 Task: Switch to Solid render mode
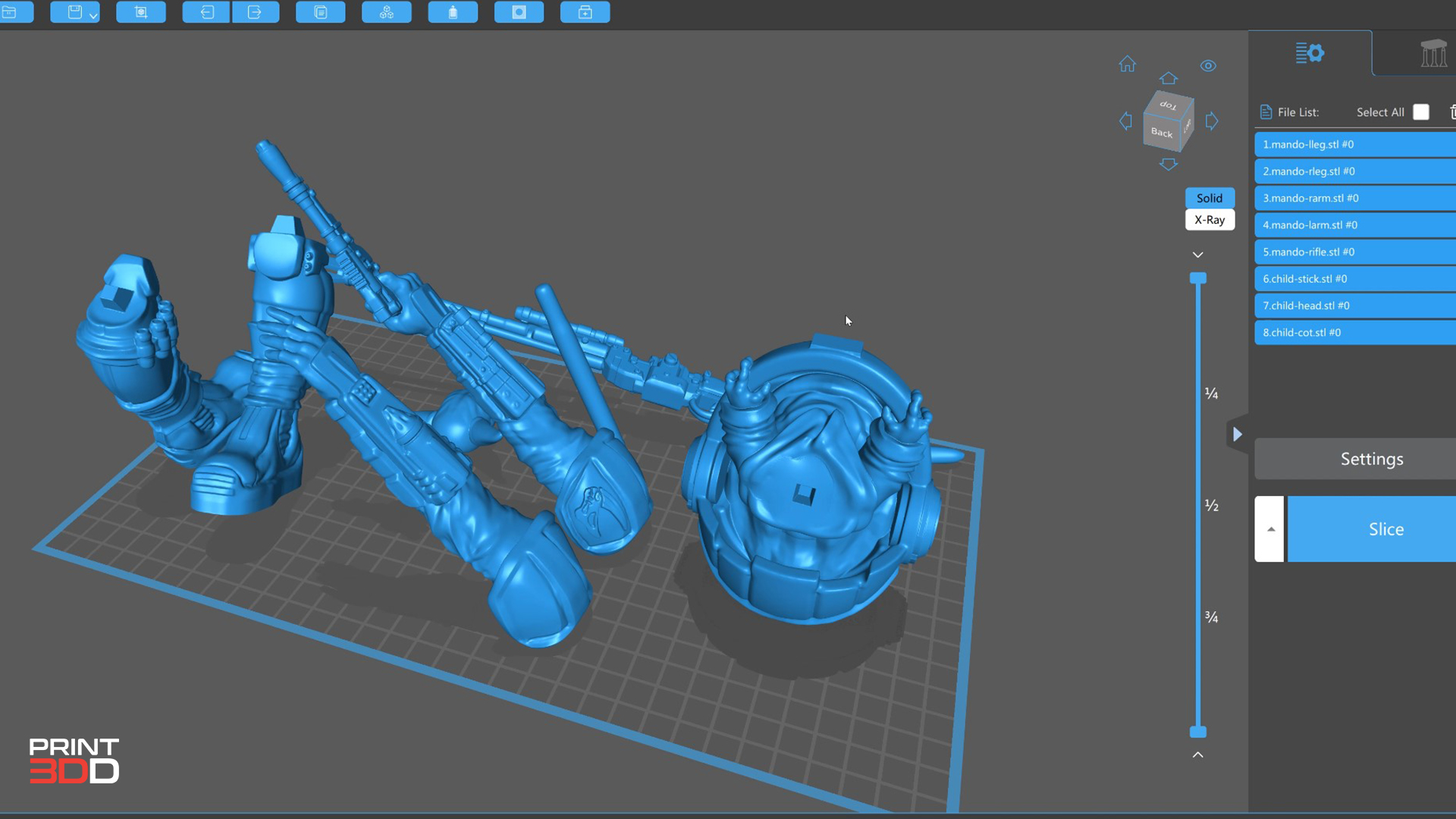point(1210,198)
